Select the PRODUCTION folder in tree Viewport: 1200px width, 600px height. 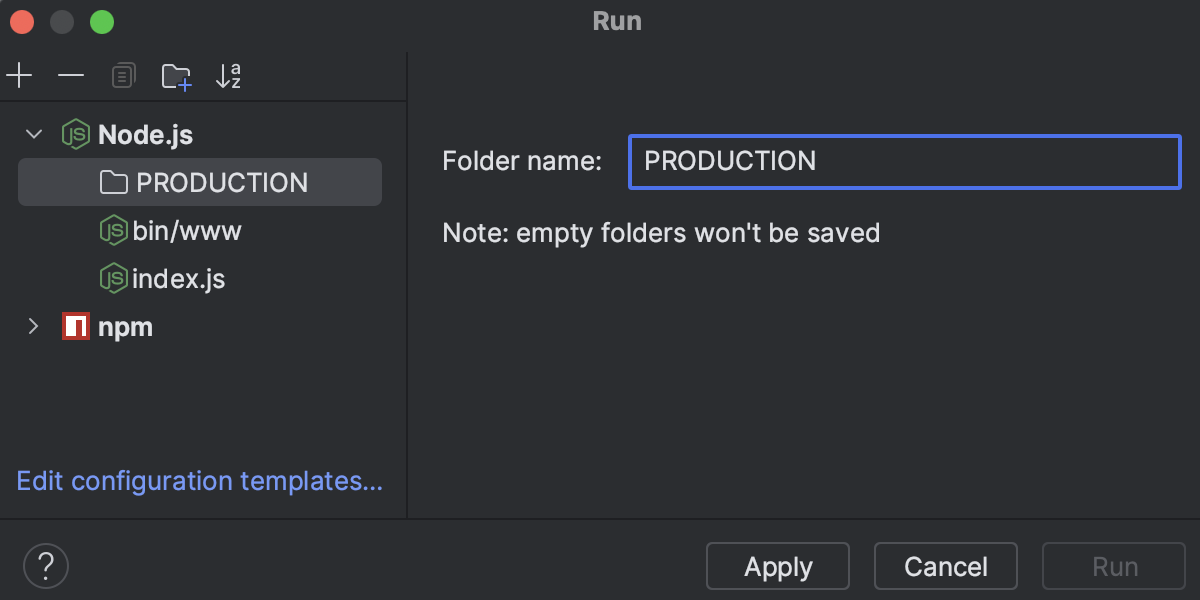tap(222, 183)
